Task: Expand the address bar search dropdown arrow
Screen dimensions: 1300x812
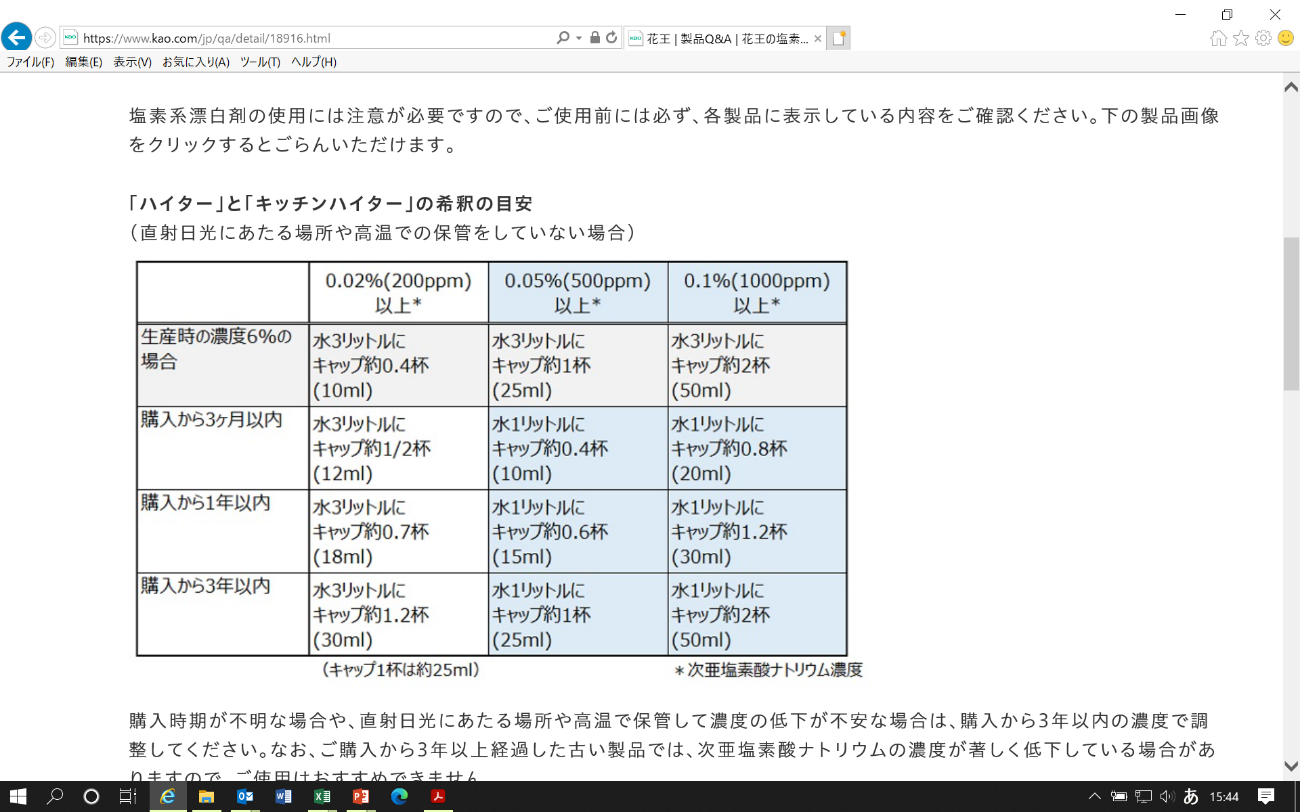Action: 578,38
